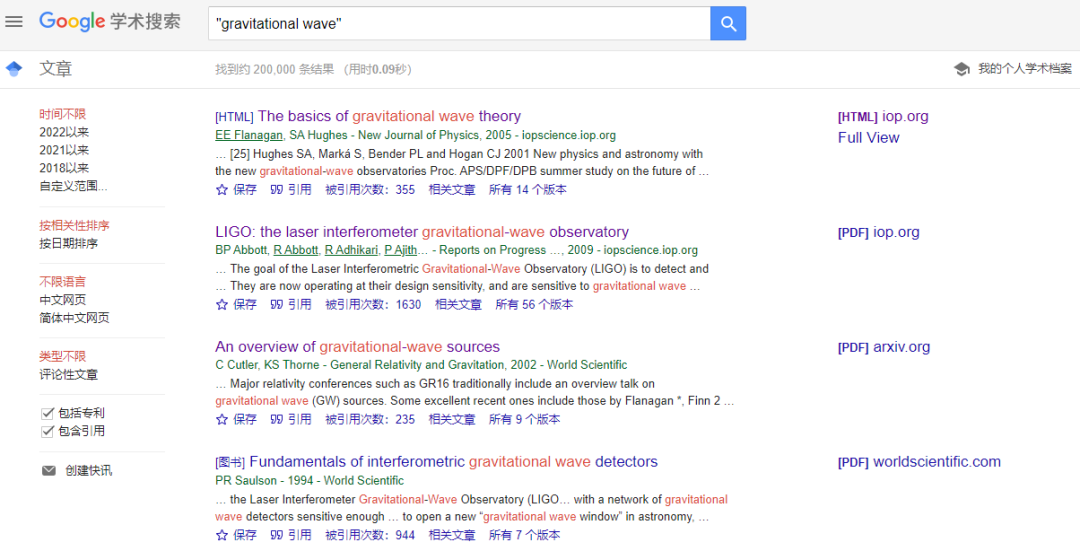Open [PDF] iop.org link for LIGO result

pyautogui.click(x=879, y=232)
